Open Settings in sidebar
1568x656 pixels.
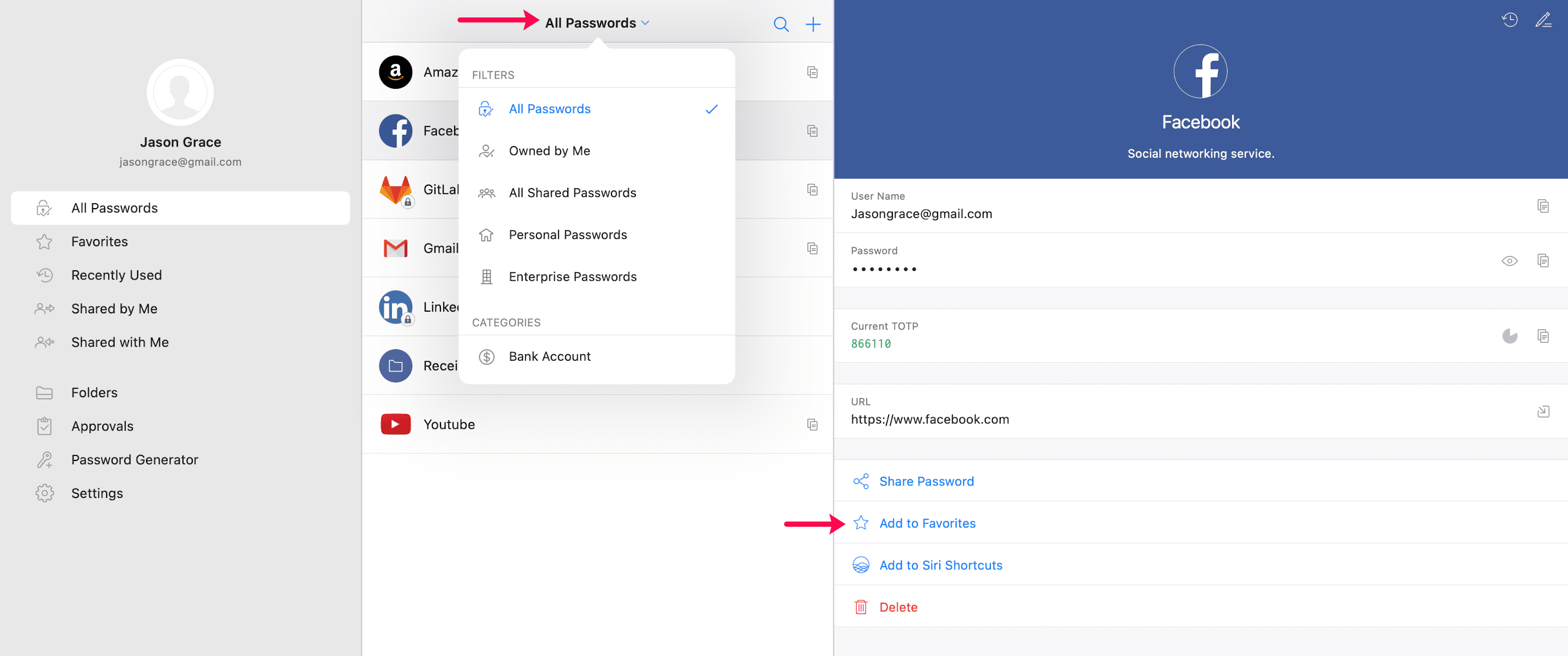point(180,494)
